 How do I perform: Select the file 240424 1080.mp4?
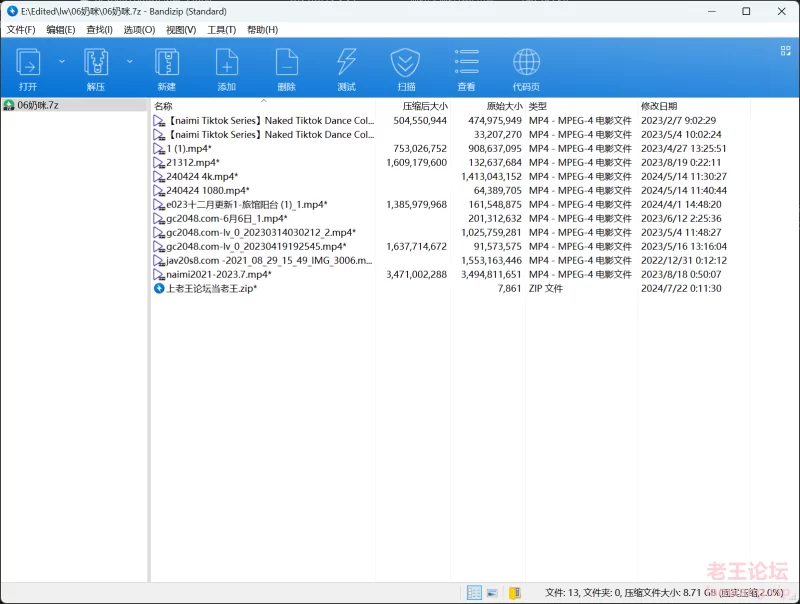click(208, 191)
